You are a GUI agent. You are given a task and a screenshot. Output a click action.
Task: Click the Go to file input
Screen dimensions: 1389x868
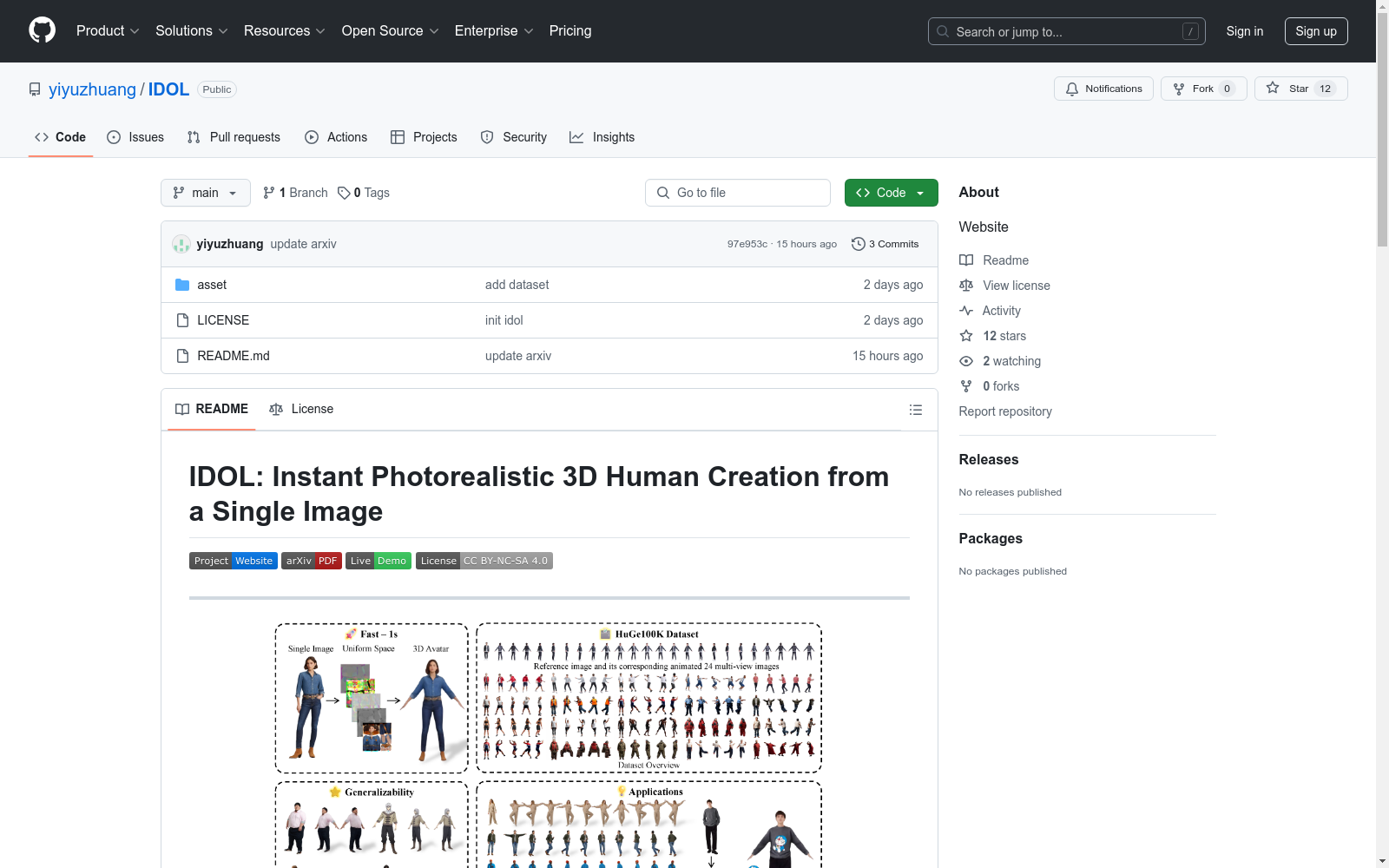pos(738,193)
